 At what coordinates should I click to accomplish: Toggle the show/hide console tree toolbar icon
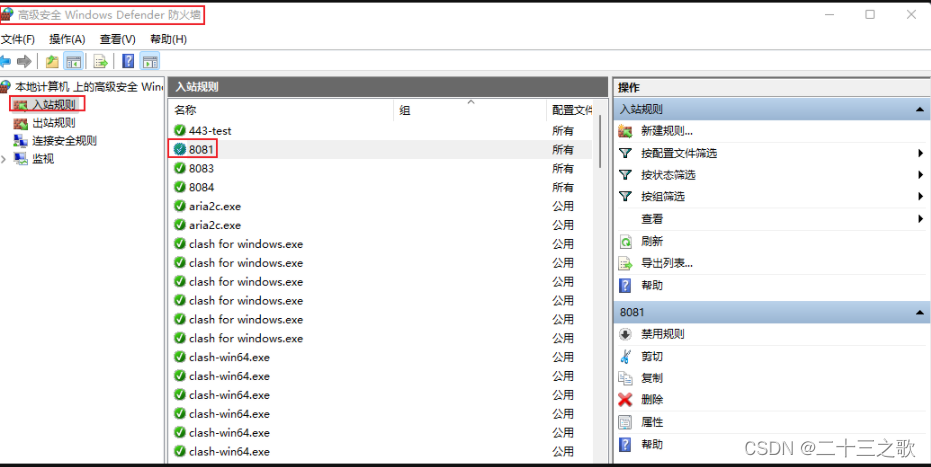pos(74,61)
